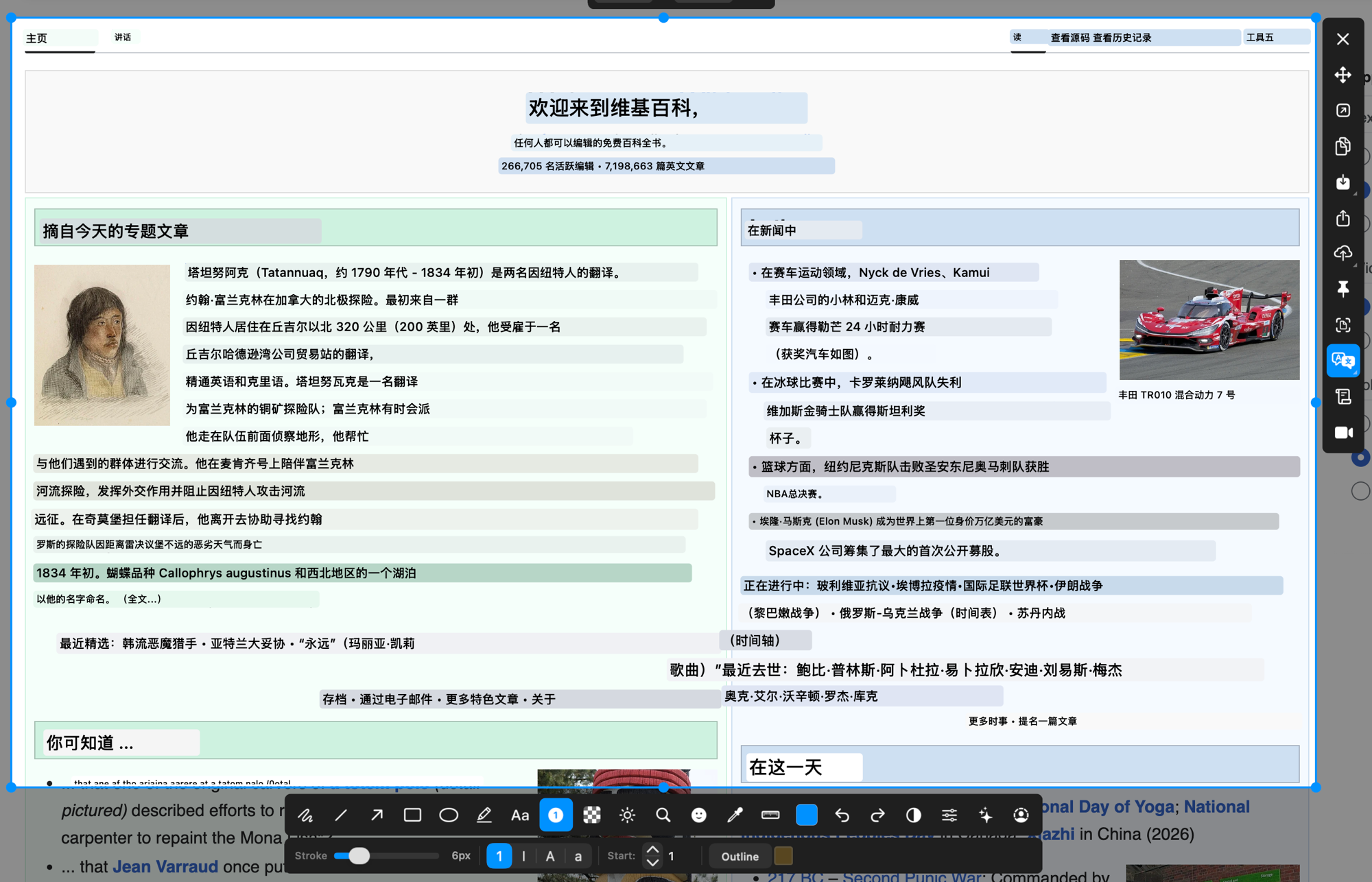
Task: Click the "工具五" menu text
Action: (x=1260, y=37)
